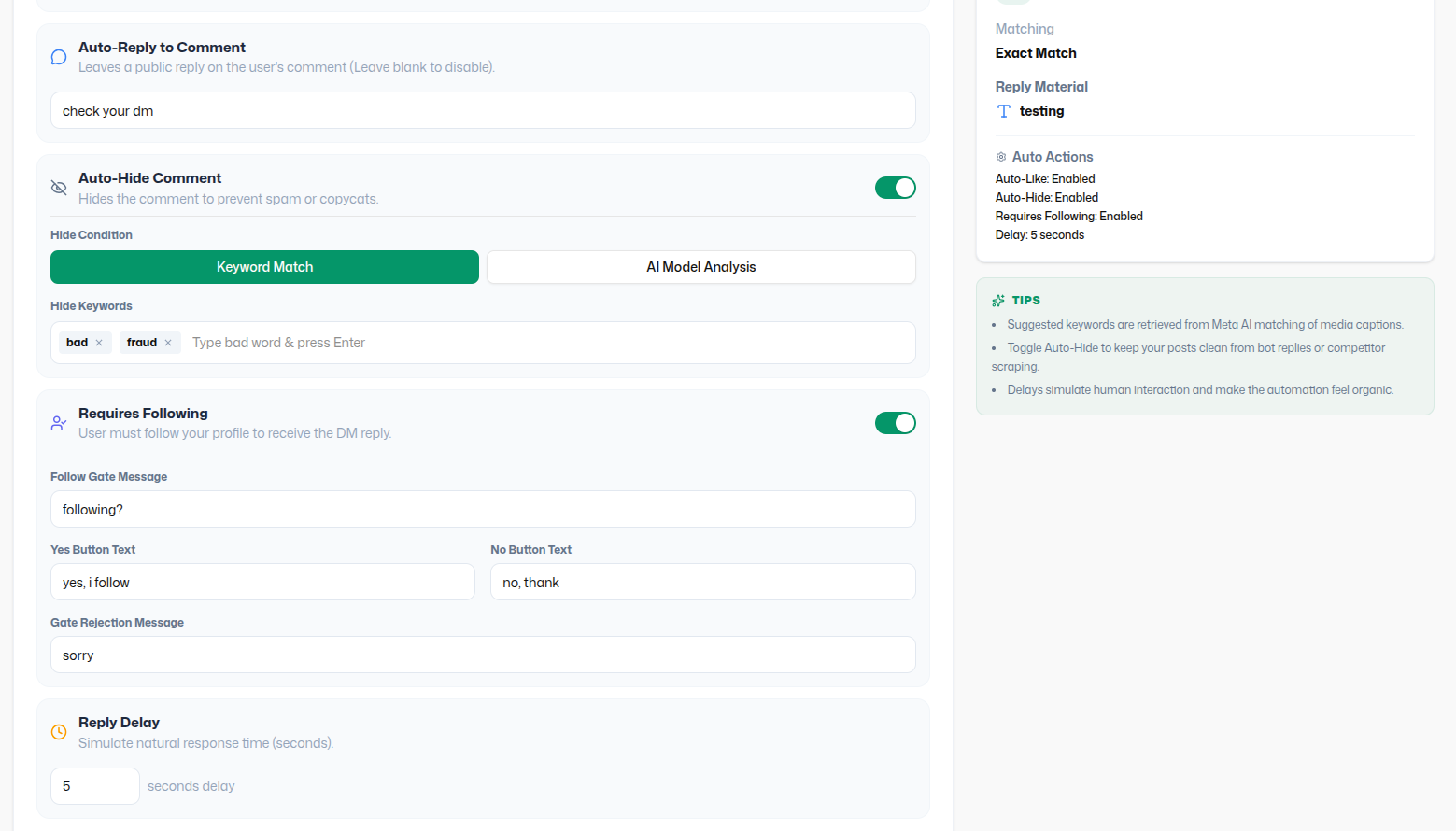Click the 'Hide Condition' label
The width and height of the screenshot is (1456, 831).
click(x=92, y=235)
